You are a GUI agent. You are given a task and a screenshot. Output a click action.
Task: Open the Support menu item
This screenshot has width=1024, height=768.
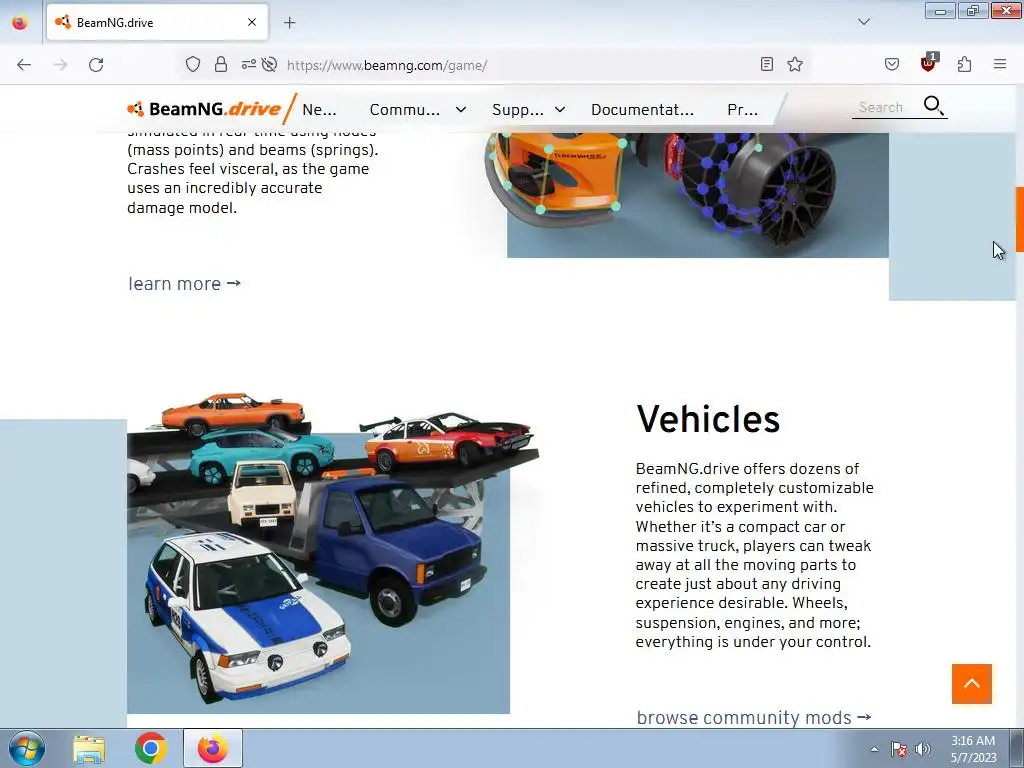(x=518, y=110)
